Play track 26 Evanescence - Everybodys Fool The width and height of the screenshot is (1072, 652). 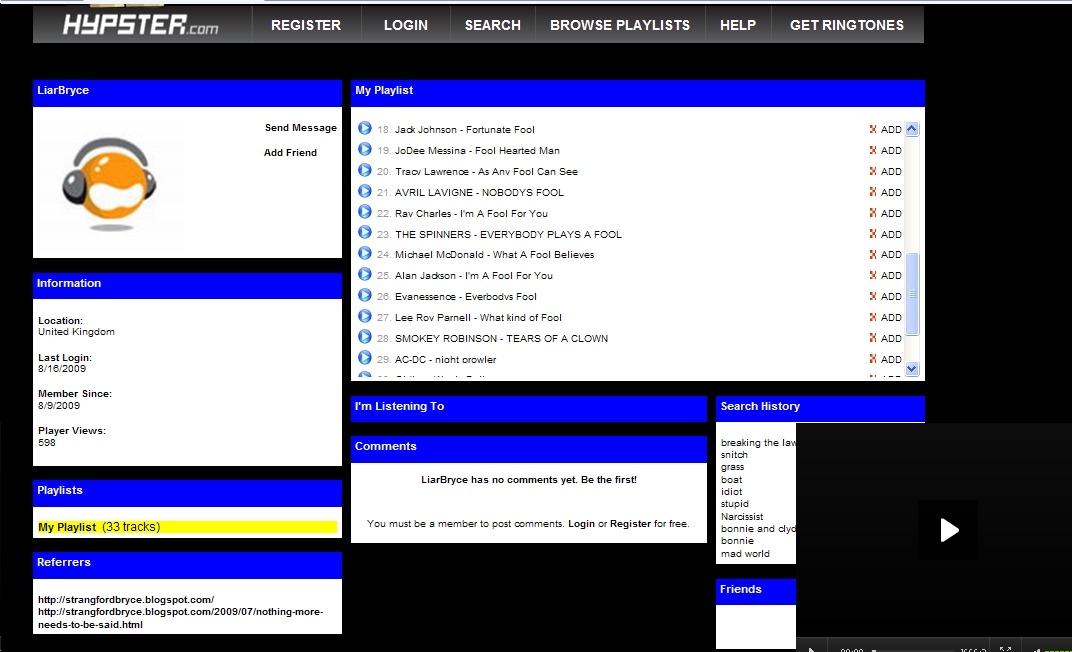[365, 296]
